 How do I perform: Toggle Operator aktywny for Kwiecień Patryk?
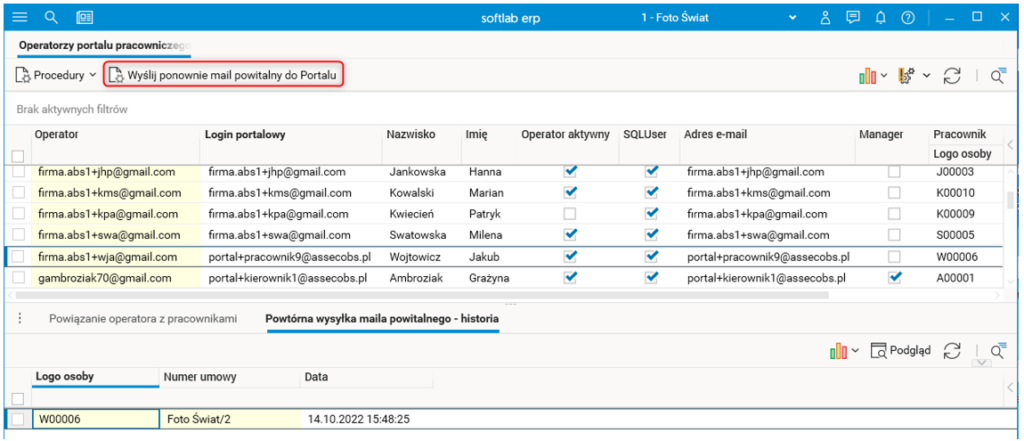pos(570,213)
